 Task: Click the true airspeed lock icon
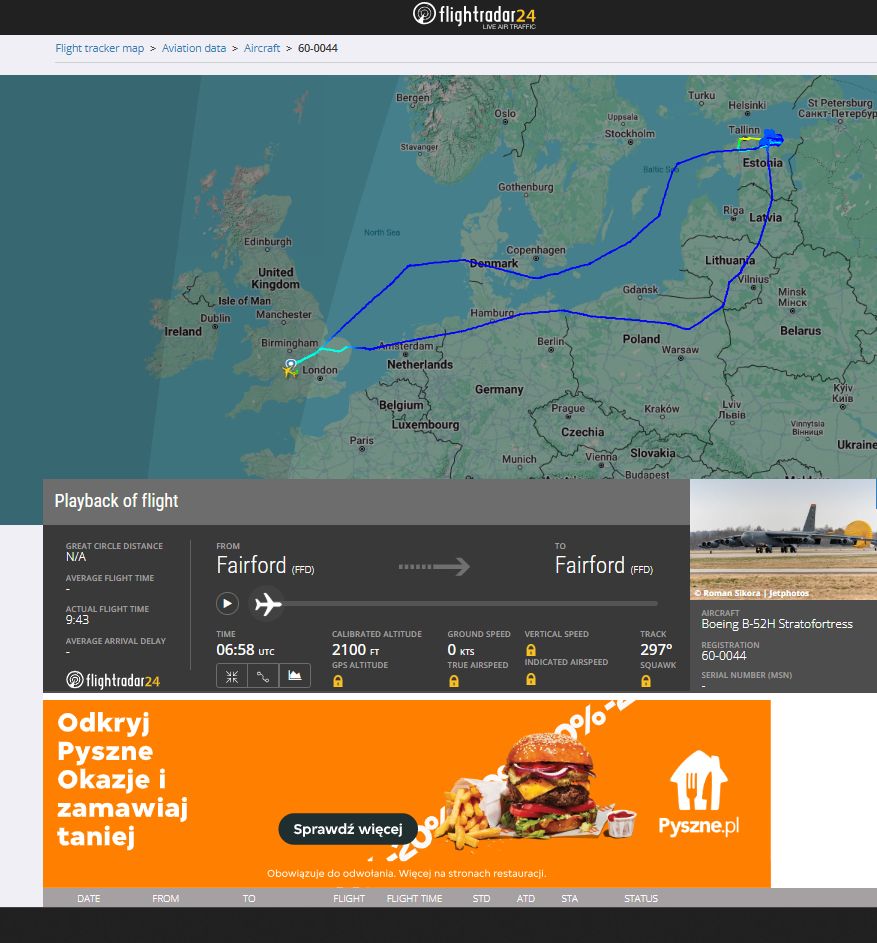[x=454, y=681]
